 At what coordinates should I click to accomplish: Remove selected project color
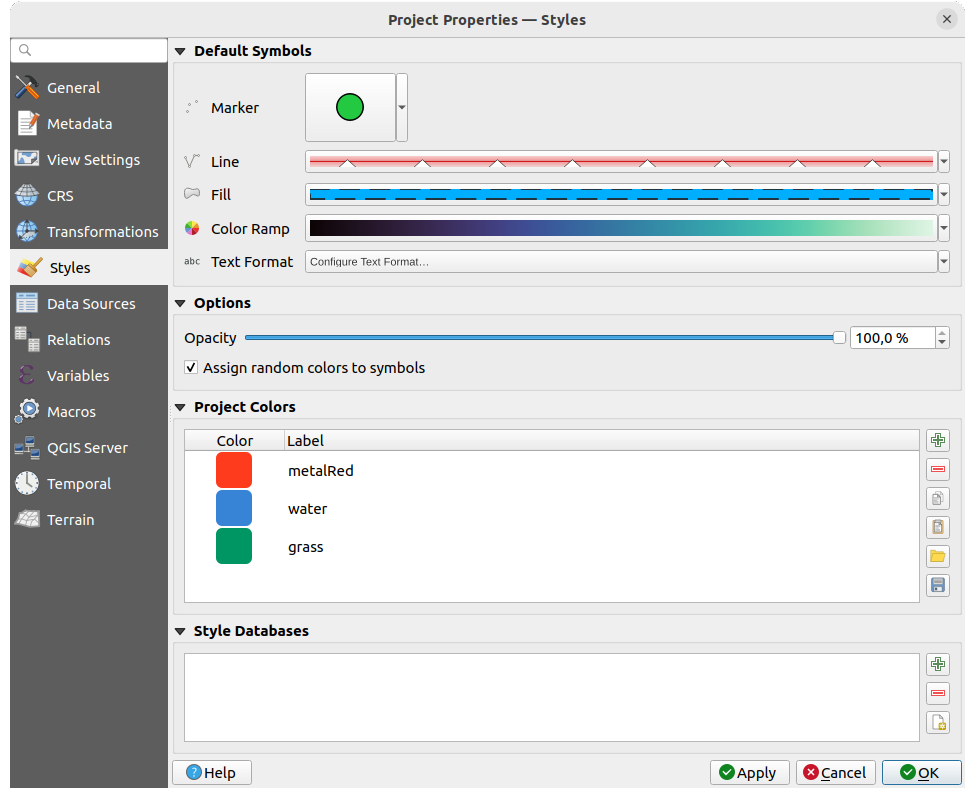[x=937, y=469]
